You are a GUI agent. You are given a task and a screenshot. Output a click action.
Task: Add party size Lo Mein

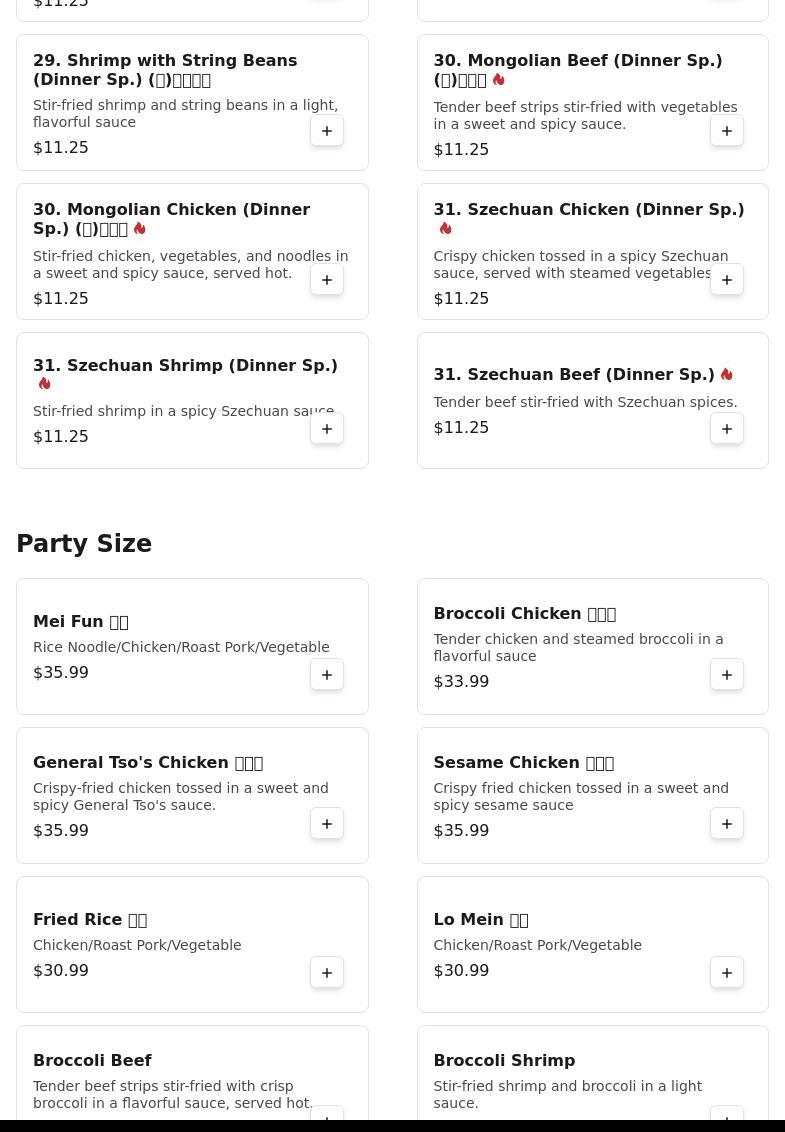[727, 973]
